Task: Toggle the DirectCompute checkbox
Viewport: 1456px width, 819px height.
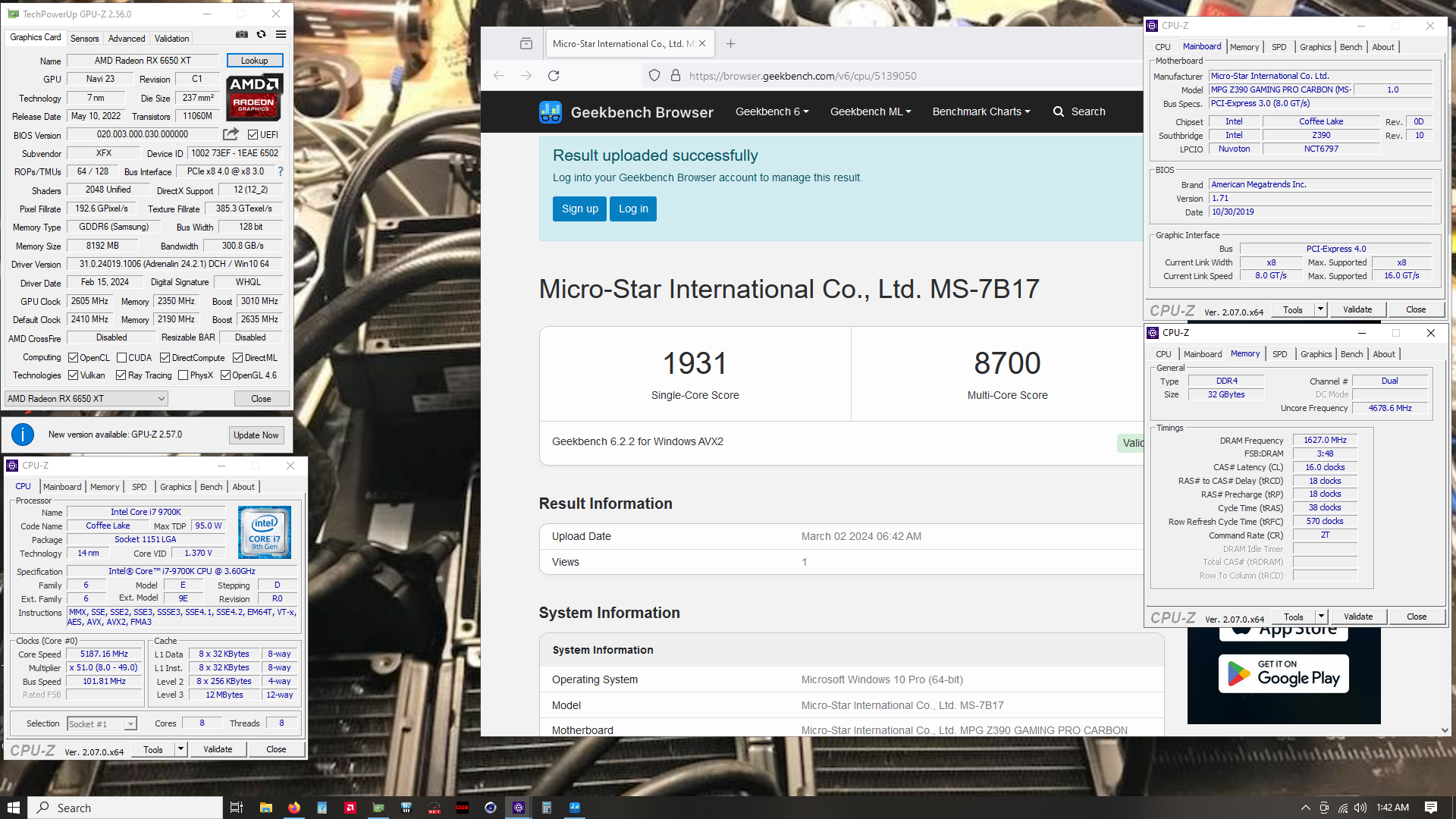Action: [x=165, y=358]
